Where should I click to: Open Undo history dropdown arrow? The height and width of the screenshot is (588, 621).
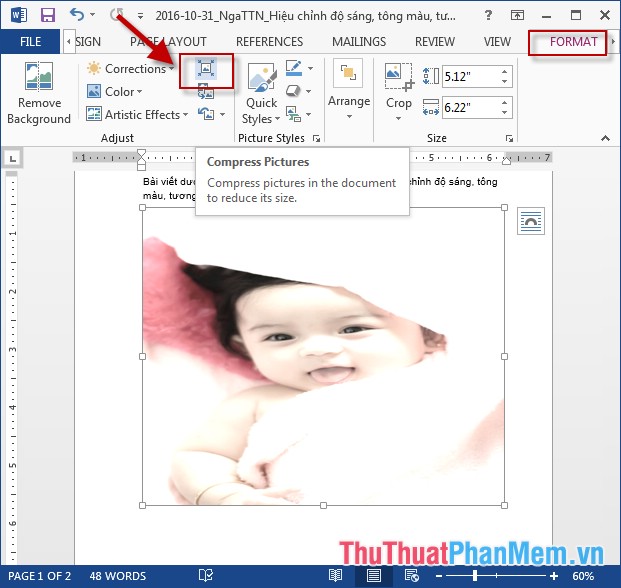(92, 15)
